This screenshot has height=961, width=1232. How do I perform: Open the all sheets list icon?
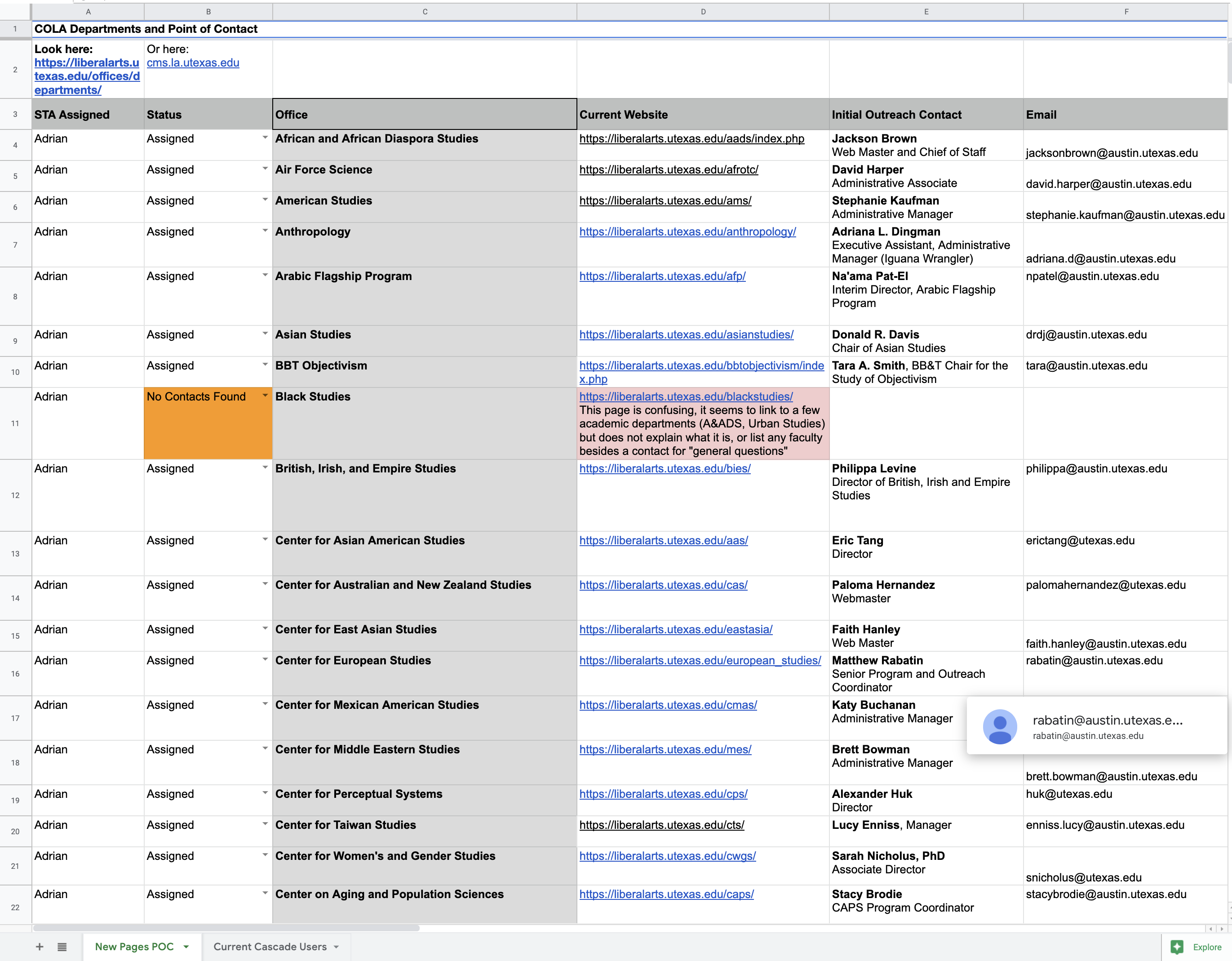click(62, 947)
